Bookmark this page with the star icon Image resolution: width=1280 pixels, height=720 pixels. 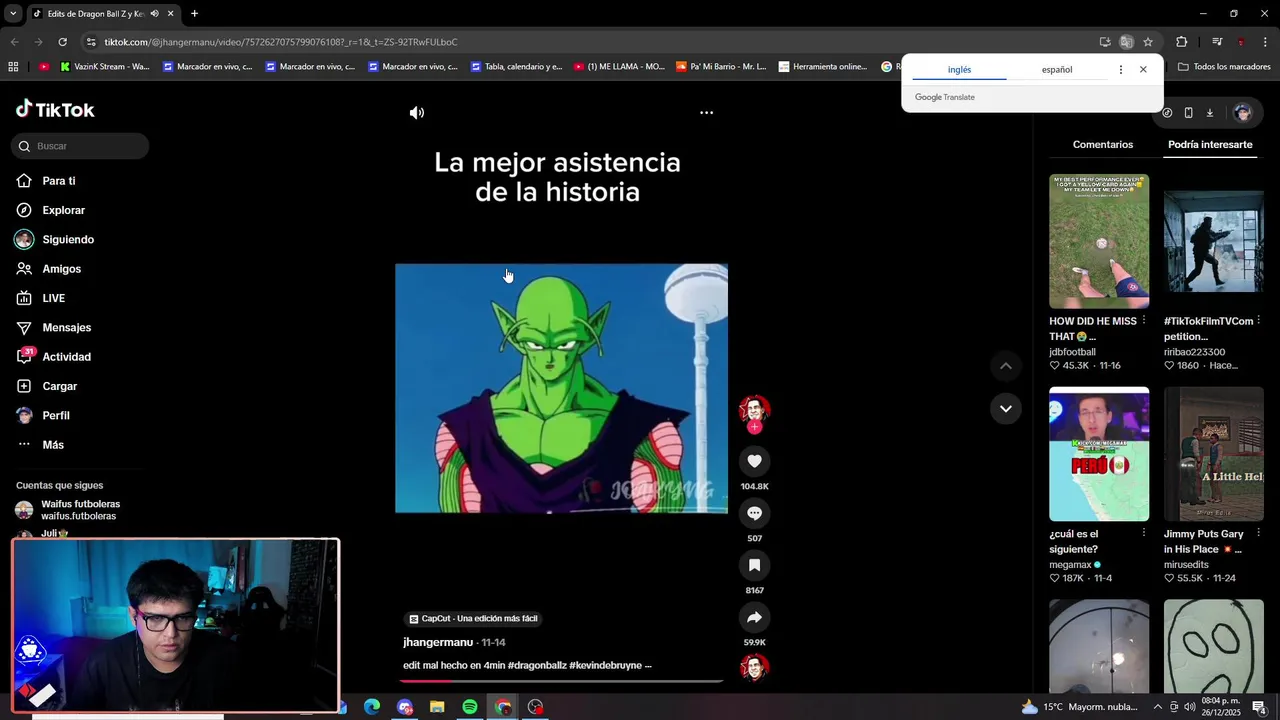[1148, 42]
